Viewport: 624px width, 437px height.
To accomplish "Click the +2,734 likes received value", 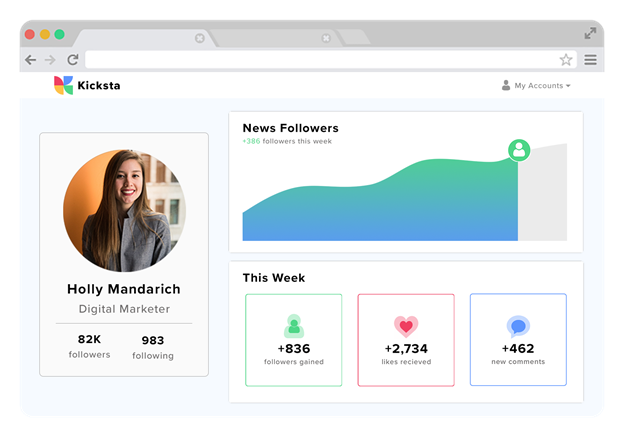I will [406, 349].
